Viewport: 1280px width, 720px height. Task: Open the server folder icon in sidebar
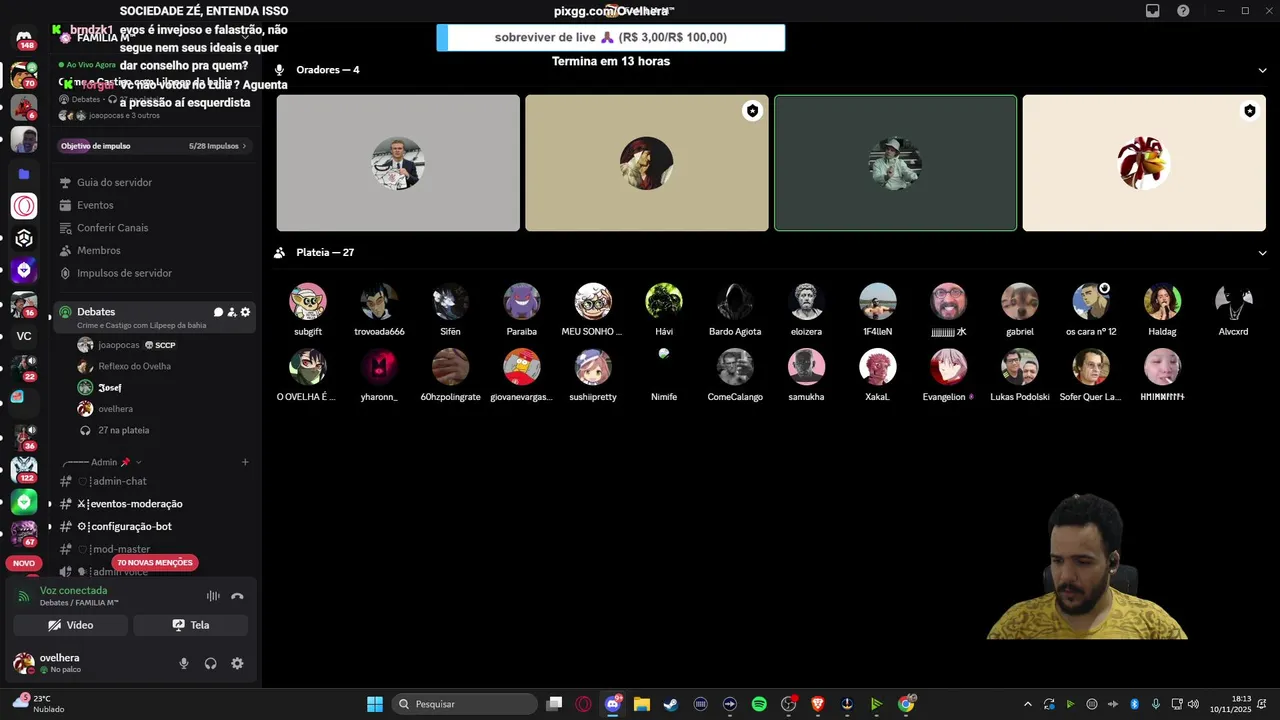click(24, 174)
